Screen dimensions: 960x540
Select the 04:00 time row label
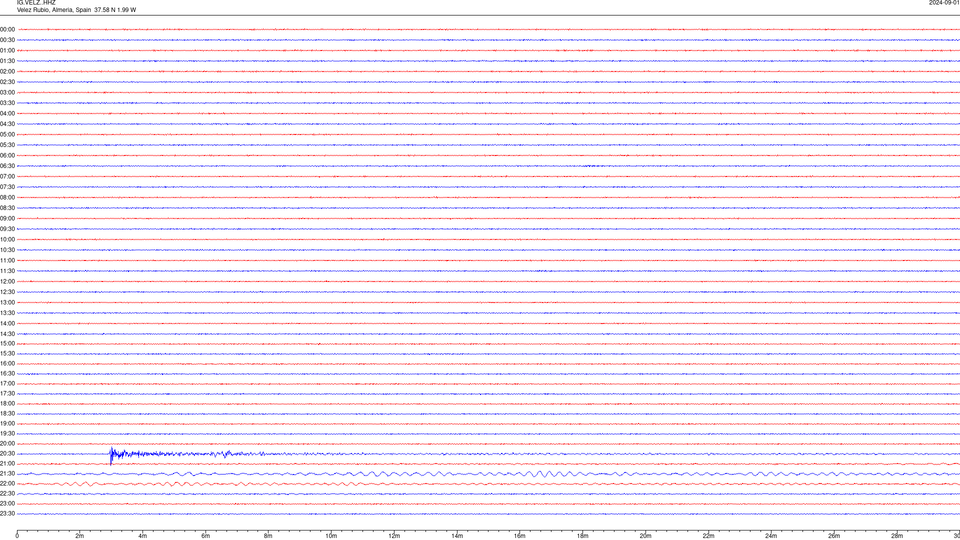[x=7, y=113]
